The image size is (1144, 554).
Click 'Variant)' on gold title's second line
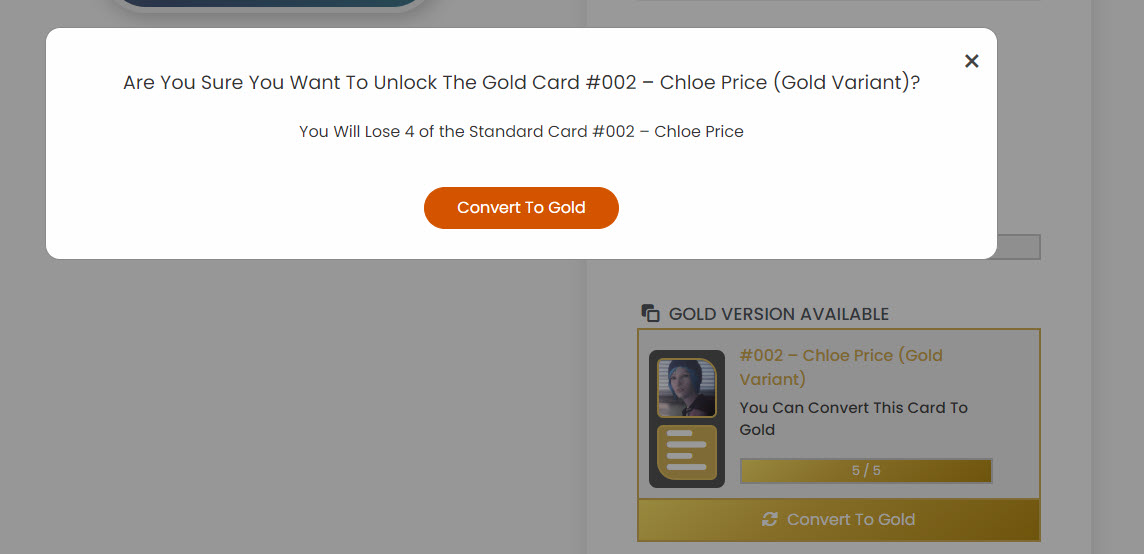click(773, 380)
